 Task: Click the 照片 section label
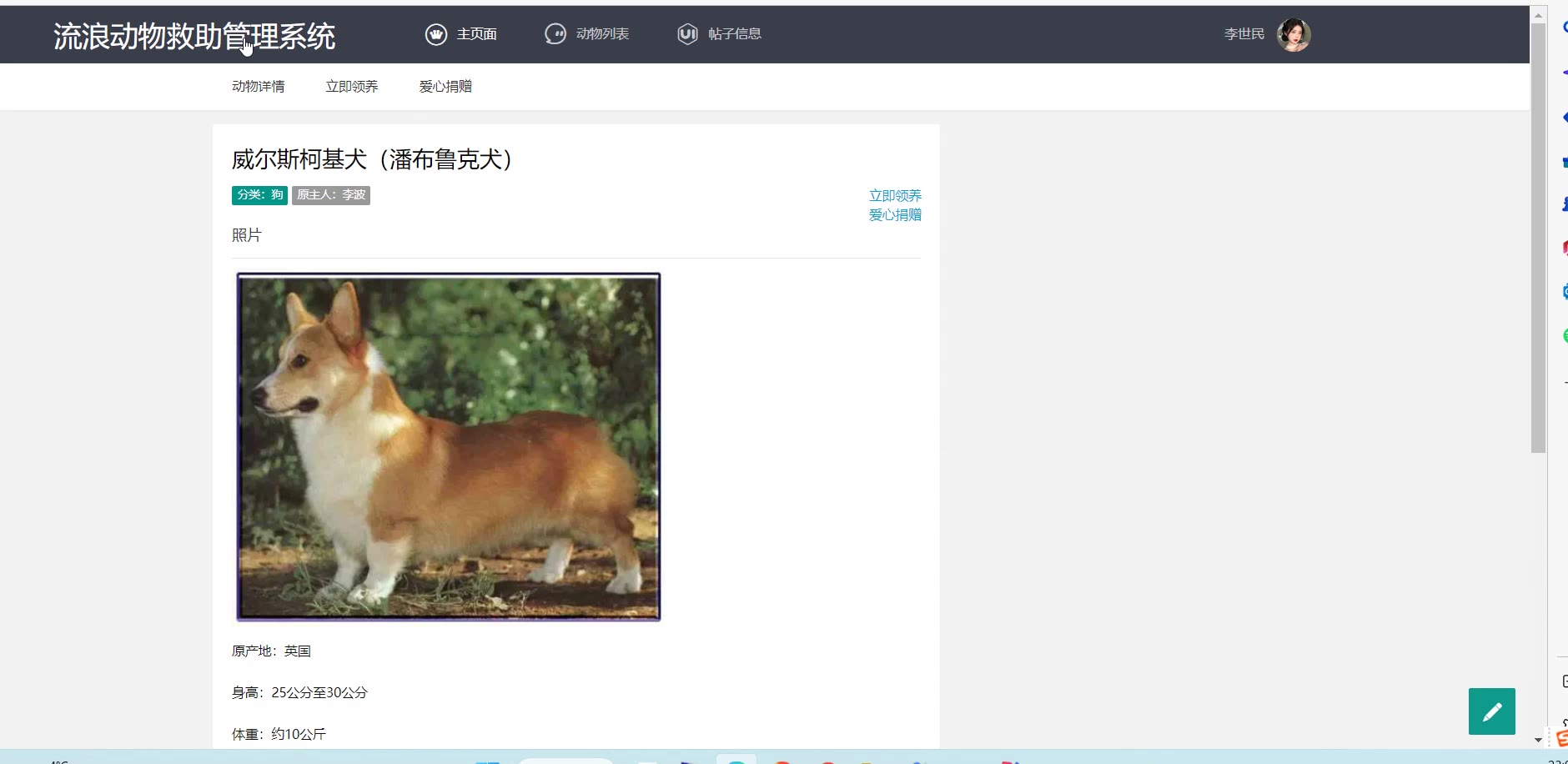[246, 236]
